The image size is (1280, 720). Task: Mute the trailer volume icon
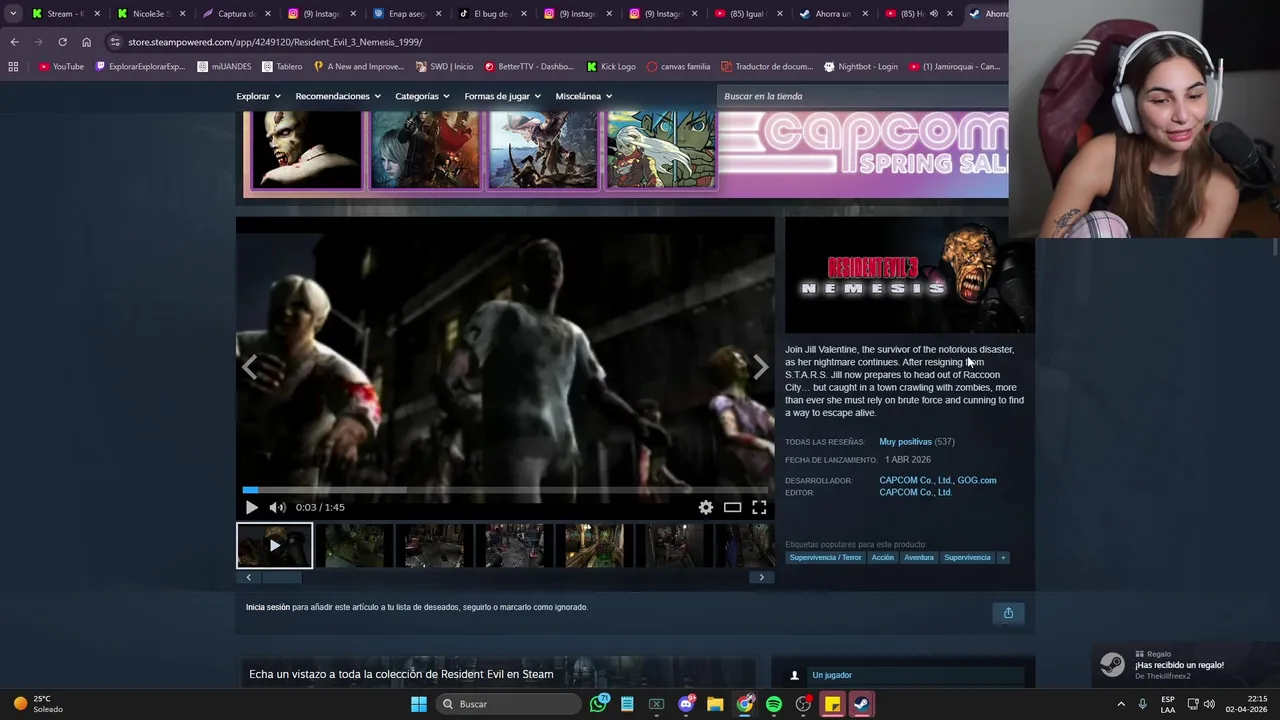(x=277, y=507)
